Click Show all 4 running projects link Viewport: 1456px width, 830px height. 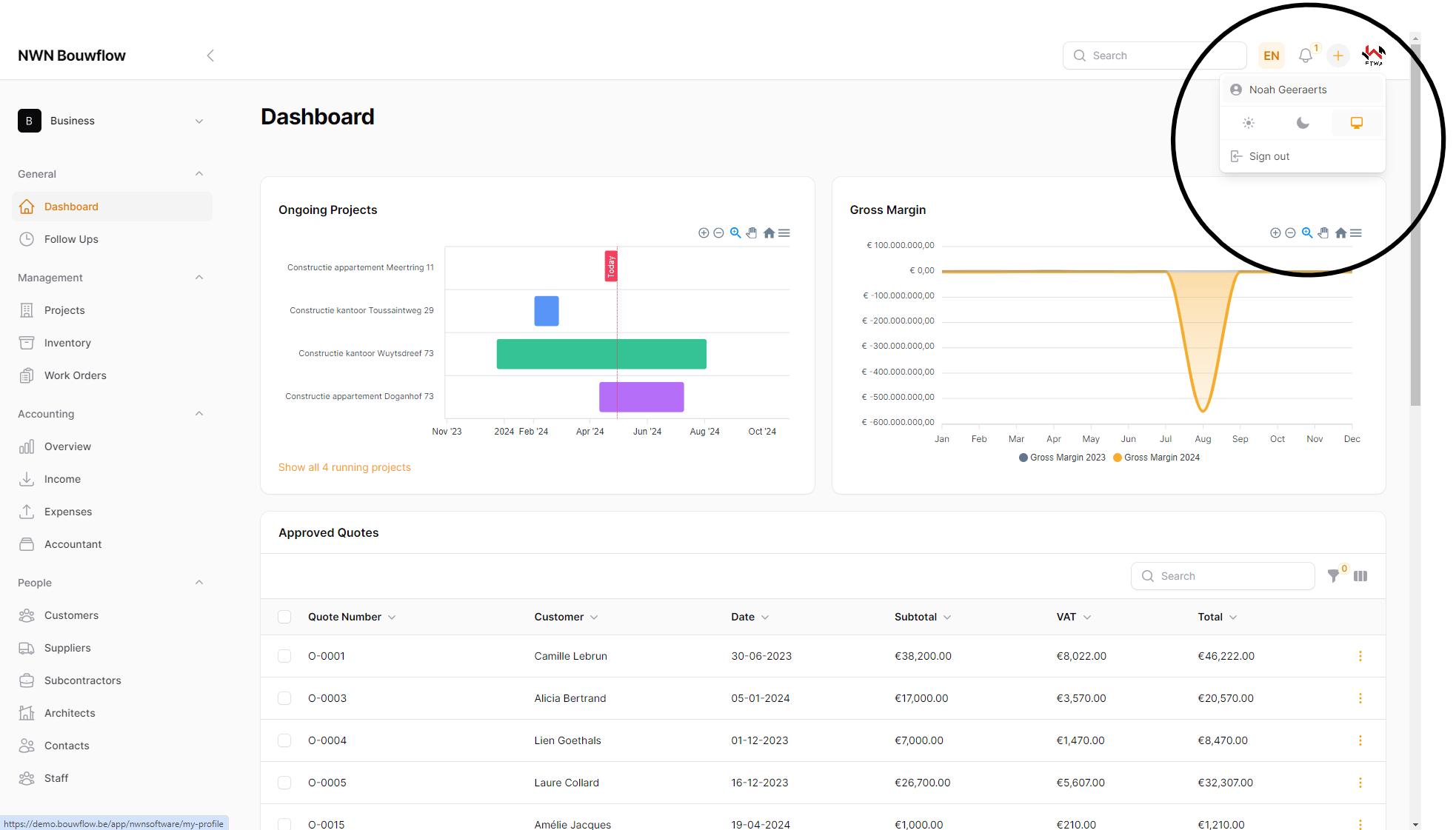pyautogui.click(x=344, y=467)
